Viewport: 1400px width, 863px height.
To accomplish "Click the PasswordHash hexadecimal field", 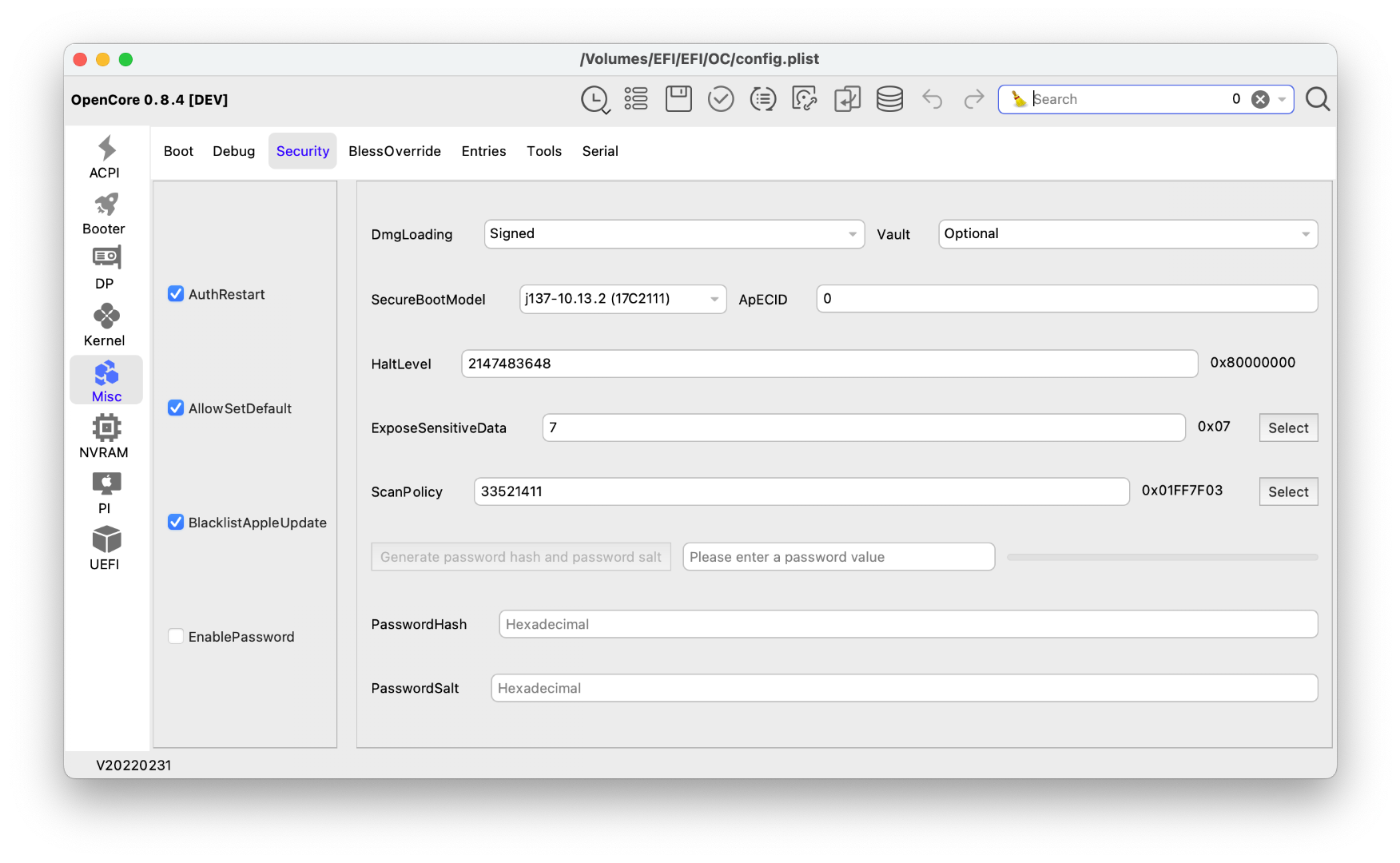I will tap(909, 624).
